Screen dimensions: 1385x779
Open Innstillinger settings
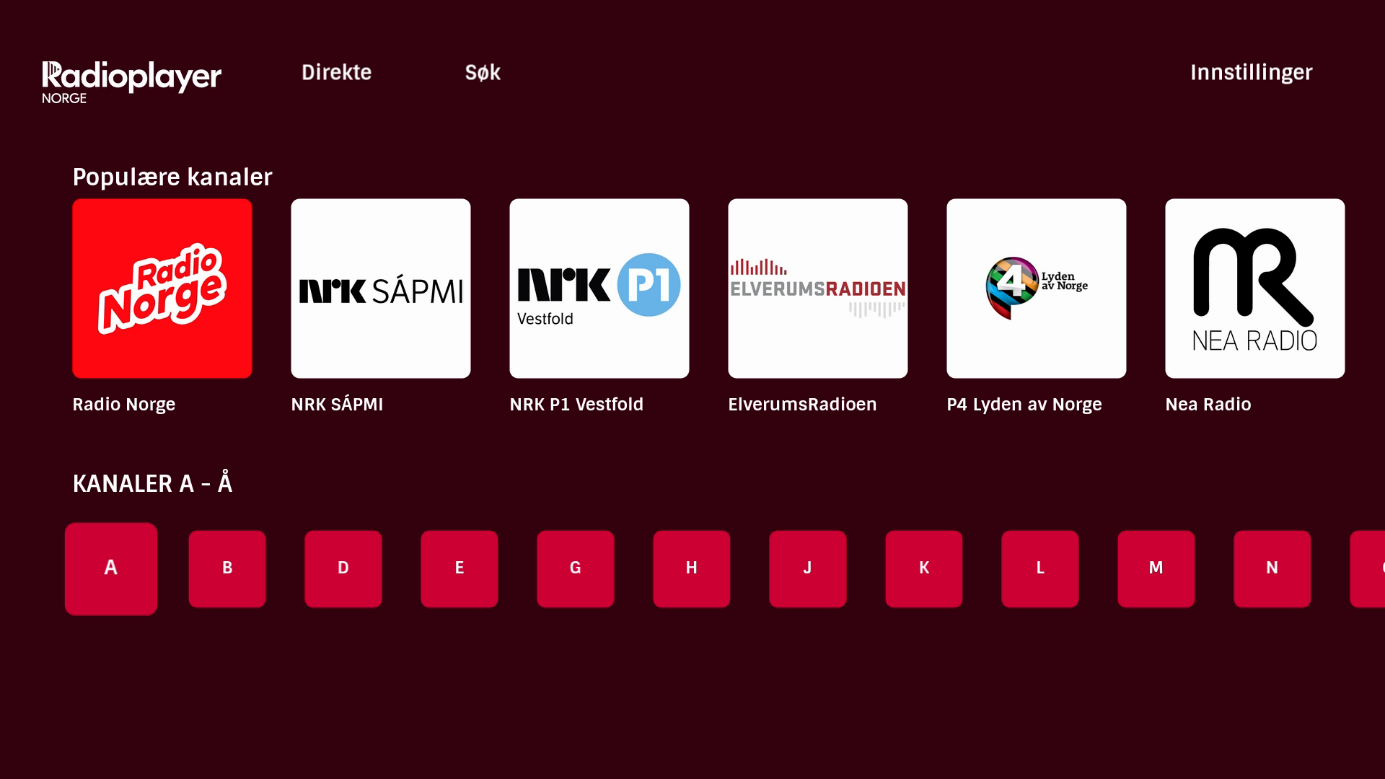[1251, 72]
